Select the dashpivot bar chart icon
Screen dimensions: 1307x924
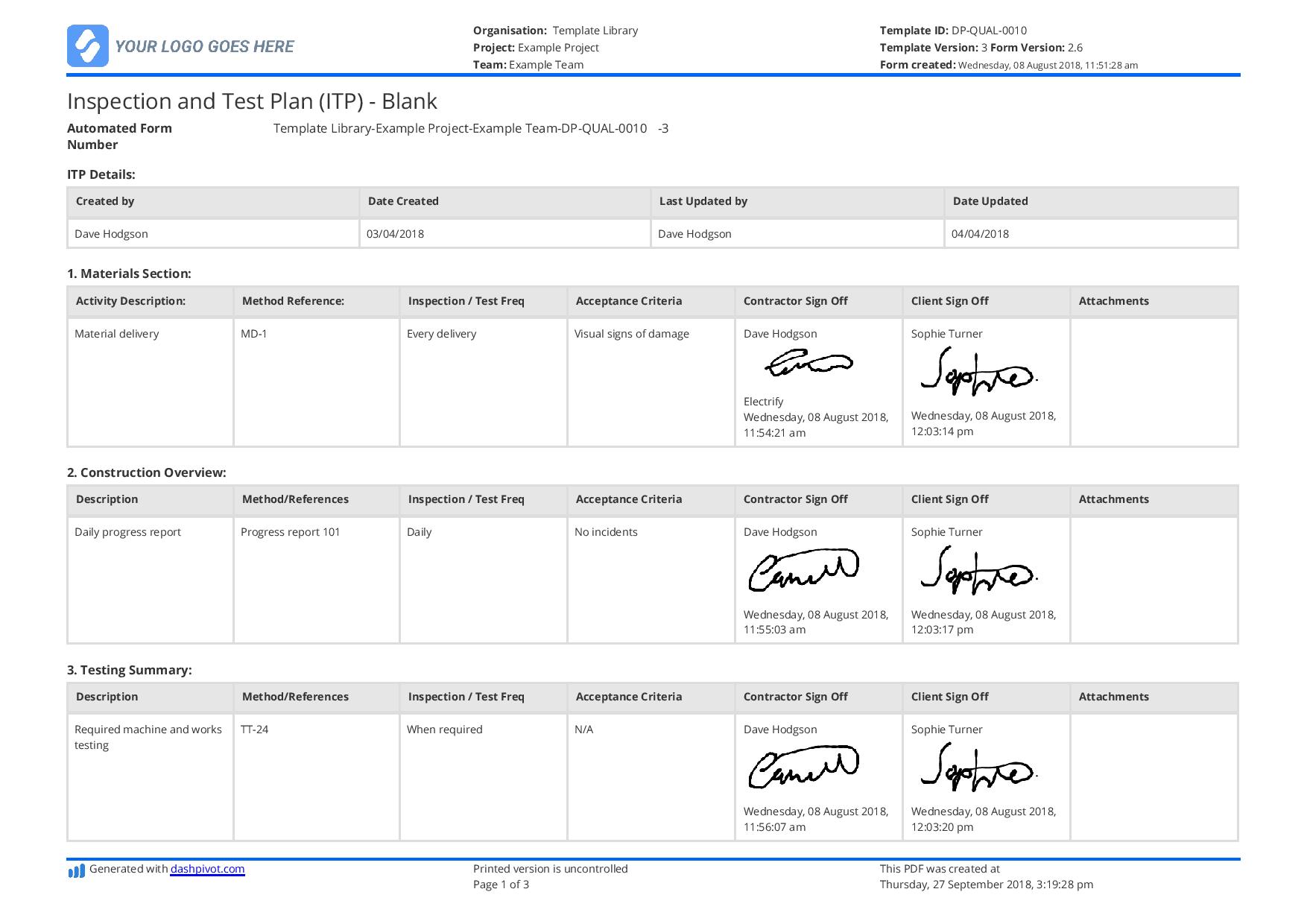click(x=77, y=868)
